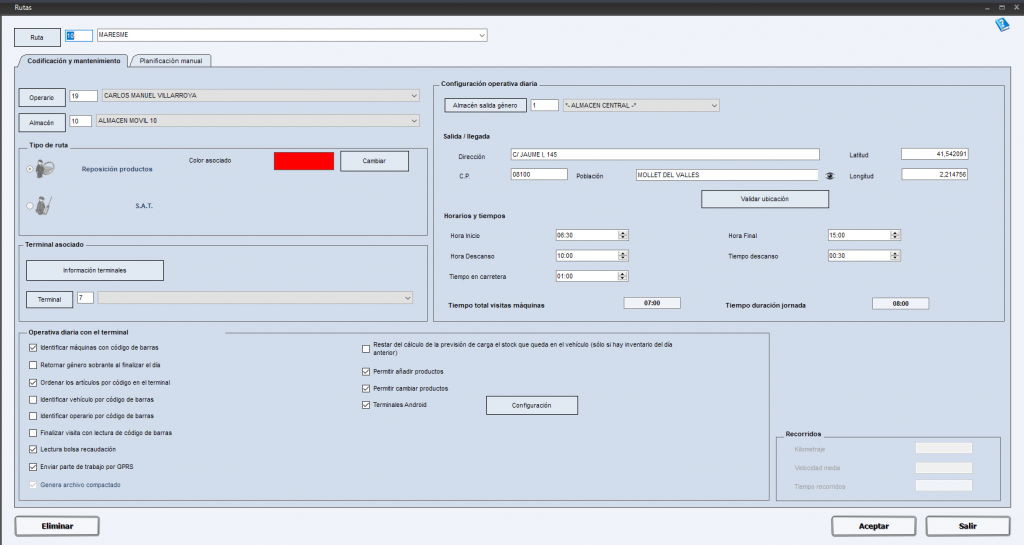The image size is (1024, 545).
Task: Select the Reposición productos radio button
Action: pyautogui.click(x=30, y=169)
